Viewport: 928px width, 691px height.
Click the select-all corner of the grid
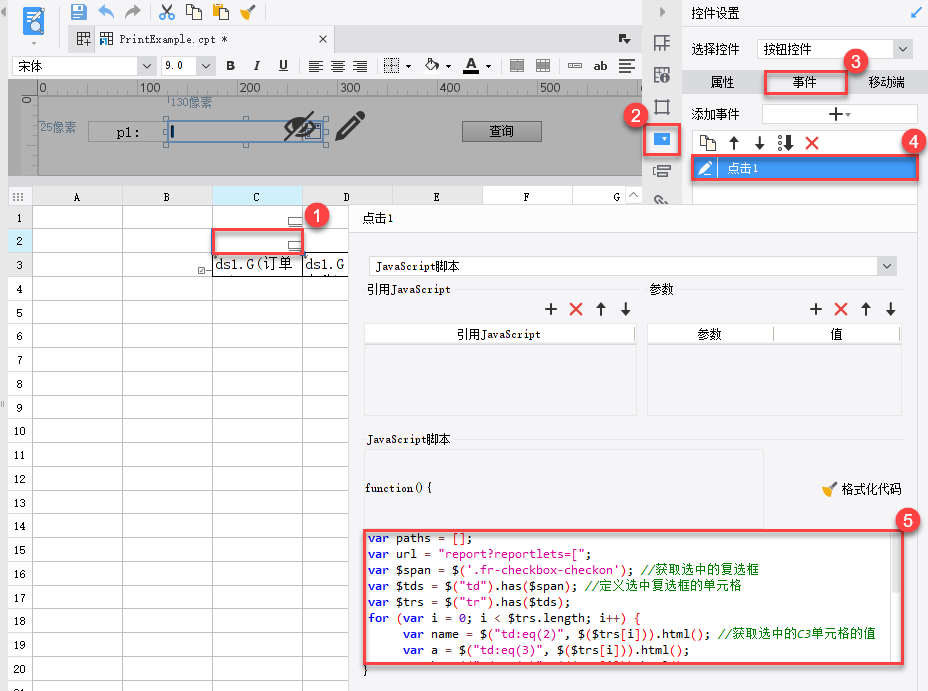18,197
